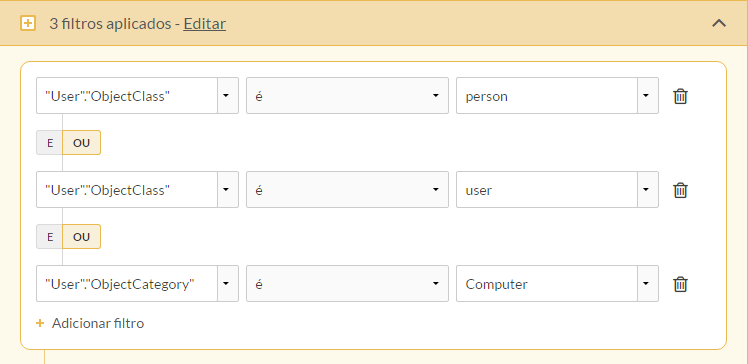
Task: Click the Adicionar filtro button
Action: pos(90,323)
